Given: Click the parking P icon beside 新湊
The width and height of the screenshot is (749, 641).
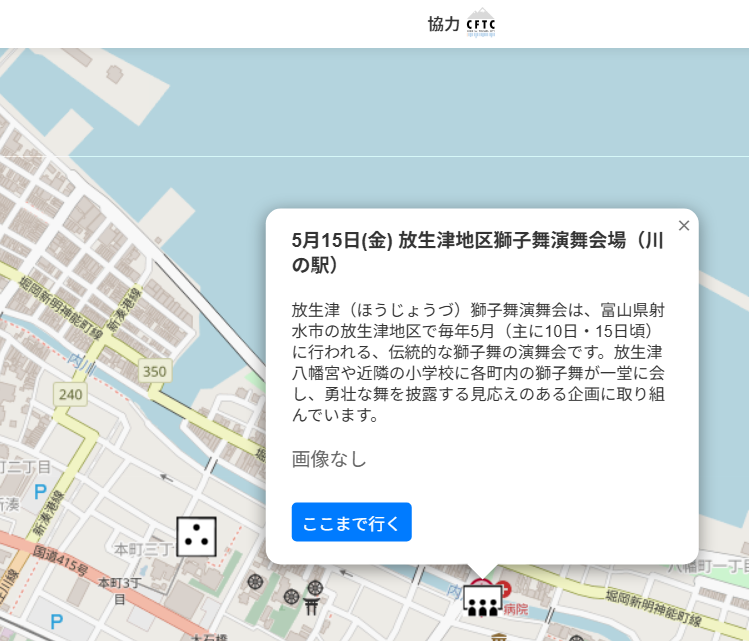Looking at the screenshot, I should coord(41,491).
